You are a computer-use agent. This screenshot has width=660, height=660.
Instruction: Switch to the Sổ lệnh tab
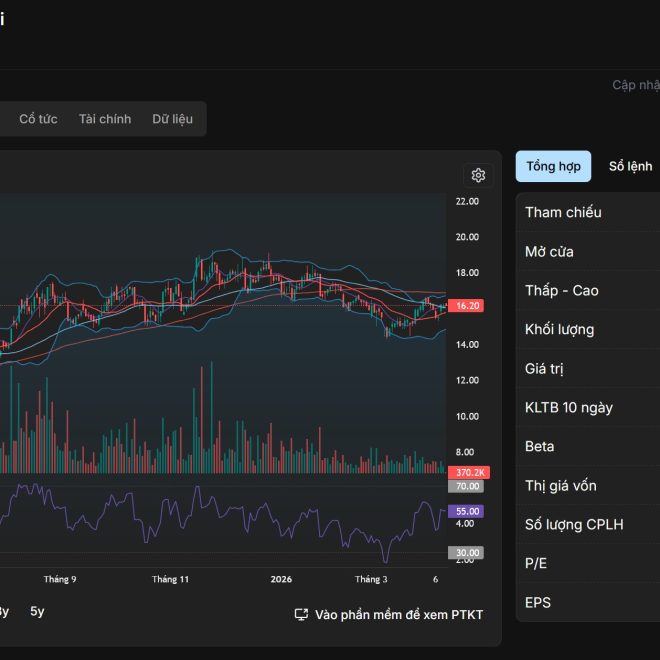pos(630,166)
